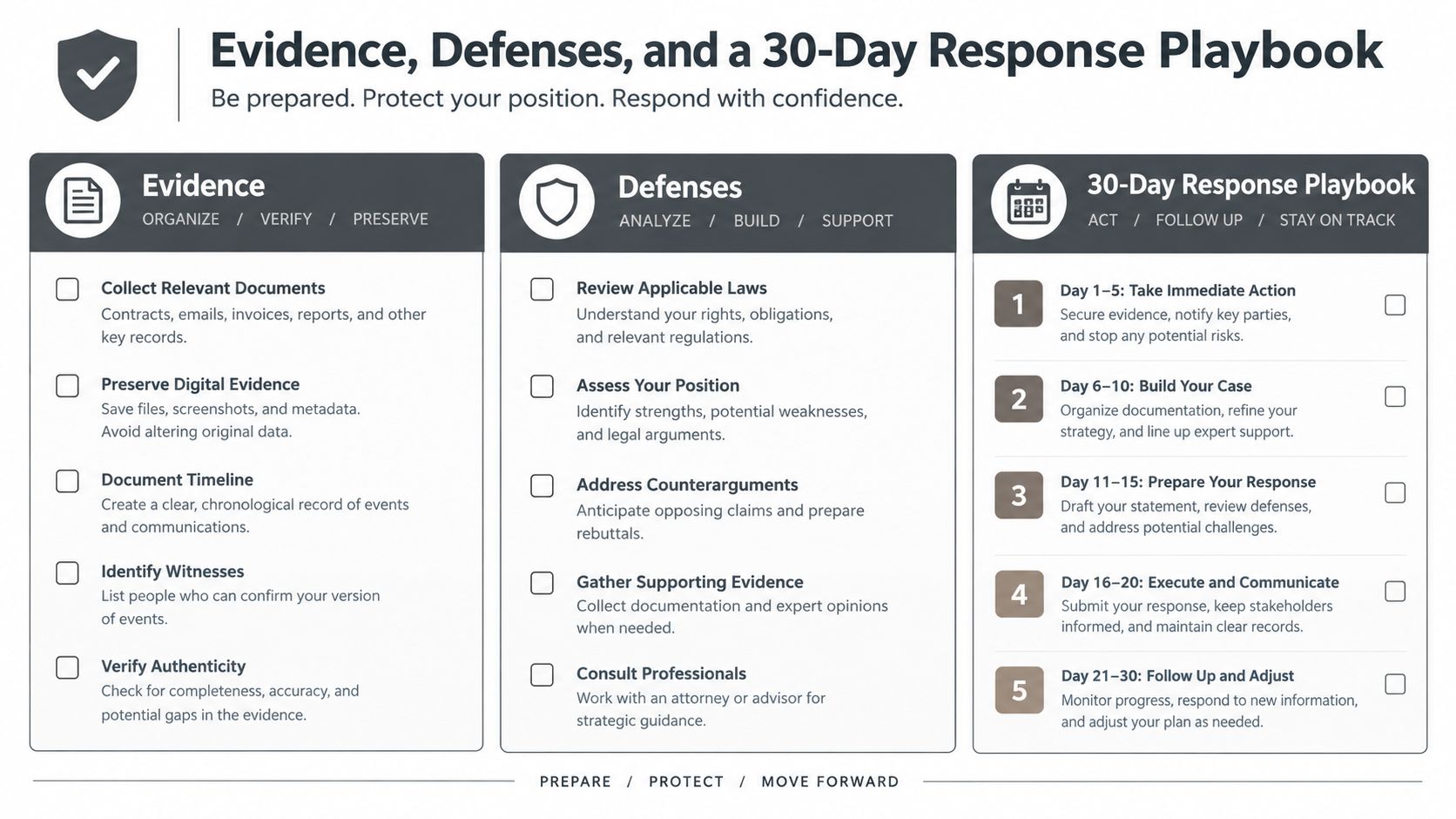The width and height of the screenshot is (1456, 819).
Task: Click the shield checkmark logo icon
Action: (98, 76)
